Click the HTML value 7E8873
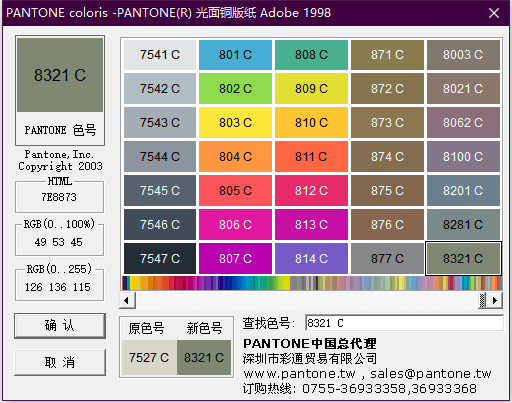The image size is (512, 403). click(59, 197)
